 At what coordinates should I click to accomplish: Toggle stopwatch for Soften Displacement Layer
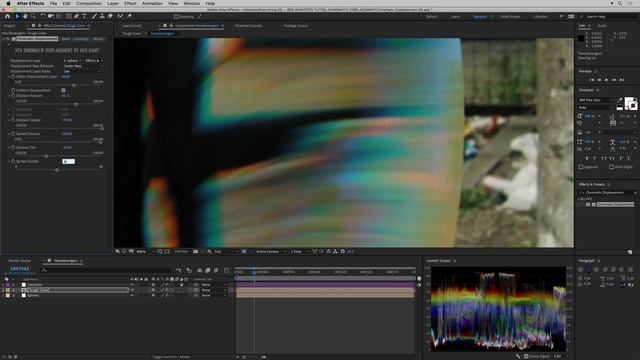(x=13, y=76)
